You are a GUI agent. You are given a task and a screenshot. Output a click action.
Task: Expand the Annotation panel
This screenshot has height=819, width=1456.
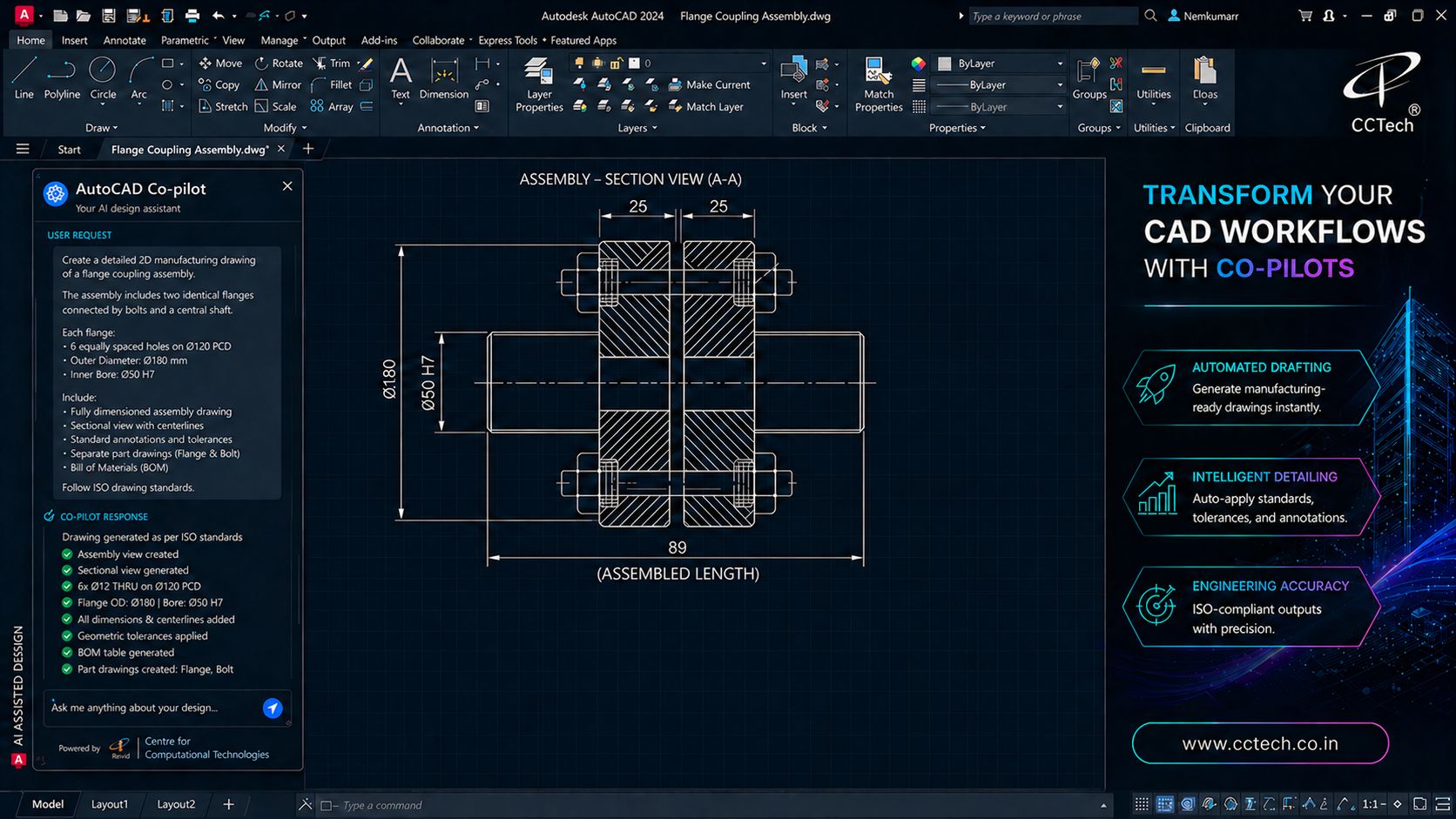coord(448,128)
